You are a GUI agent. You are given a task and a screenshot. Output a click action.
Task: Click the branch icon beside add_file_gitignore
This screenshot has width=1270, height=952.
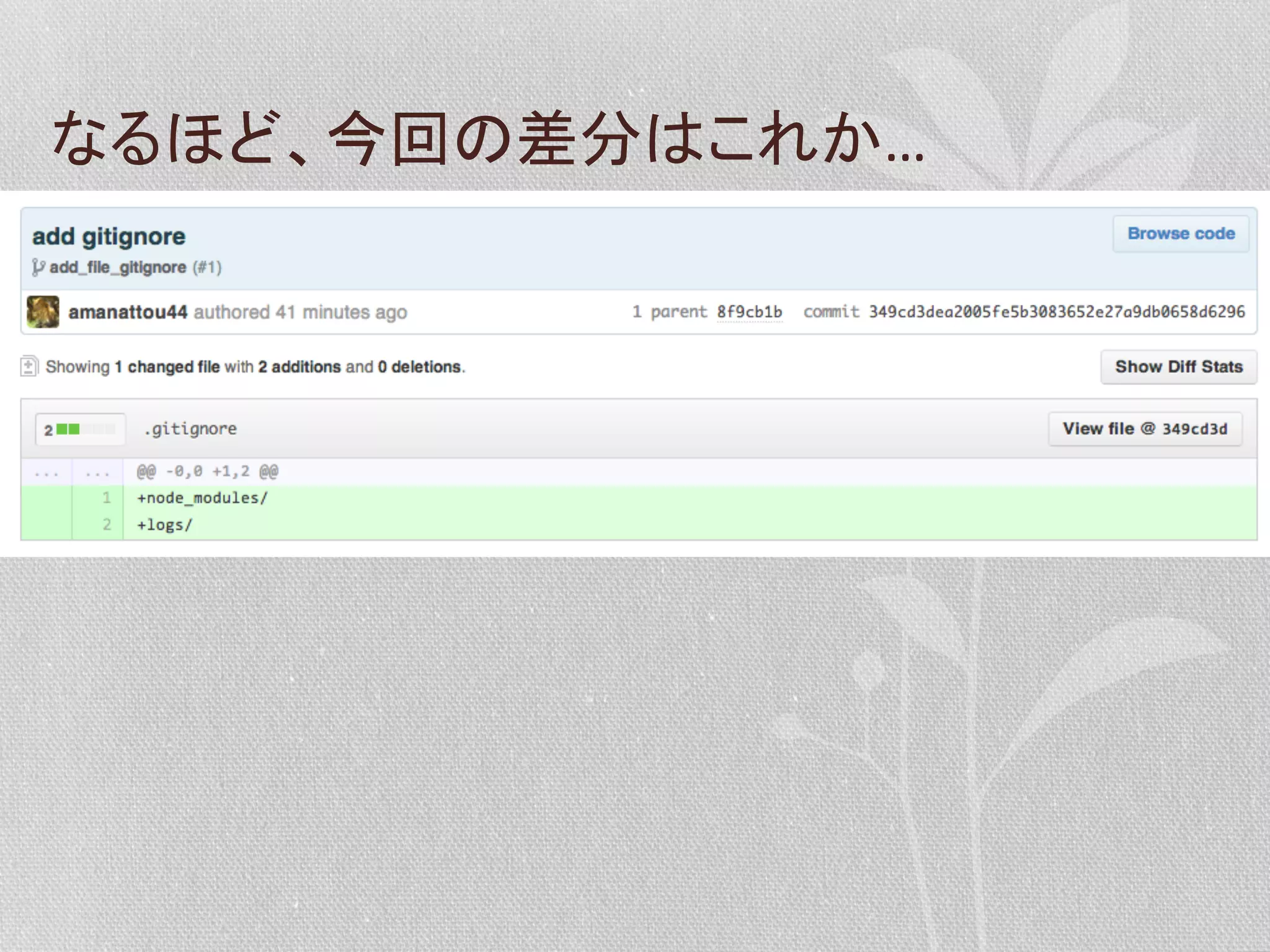[38, 267]
